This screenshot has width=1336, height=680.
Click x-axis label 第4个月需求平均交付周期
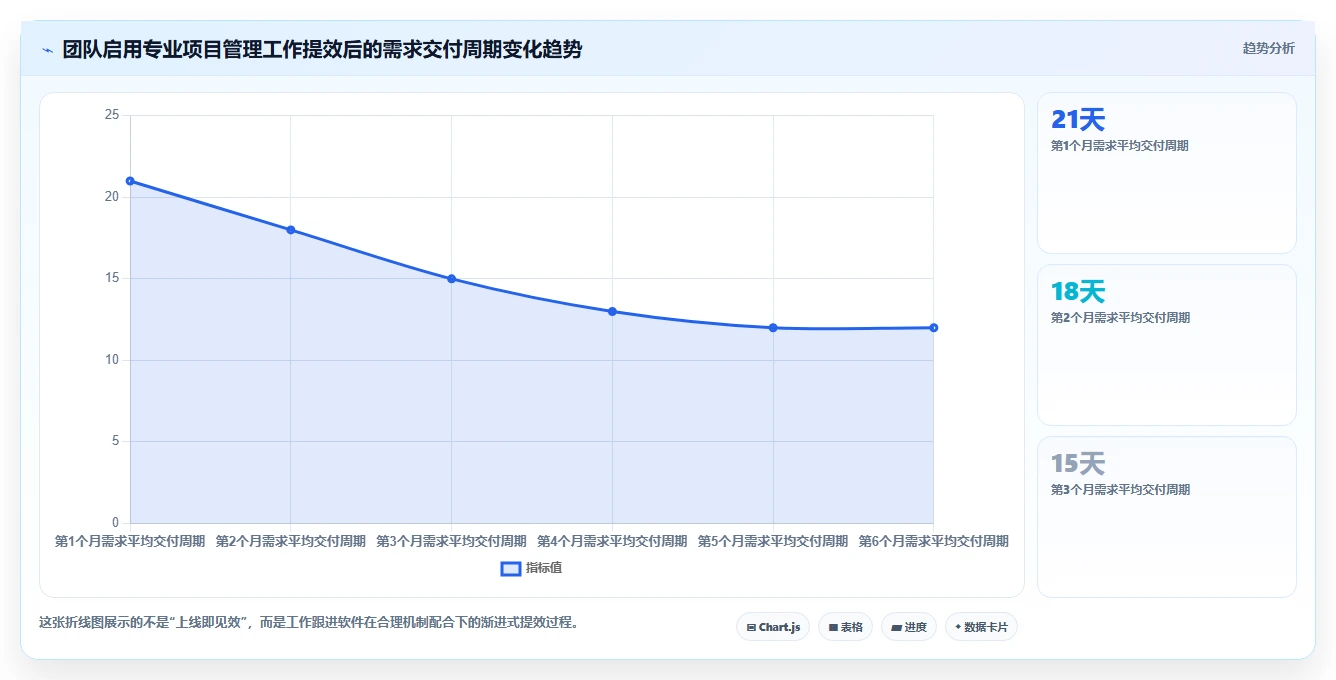point(612,541)
